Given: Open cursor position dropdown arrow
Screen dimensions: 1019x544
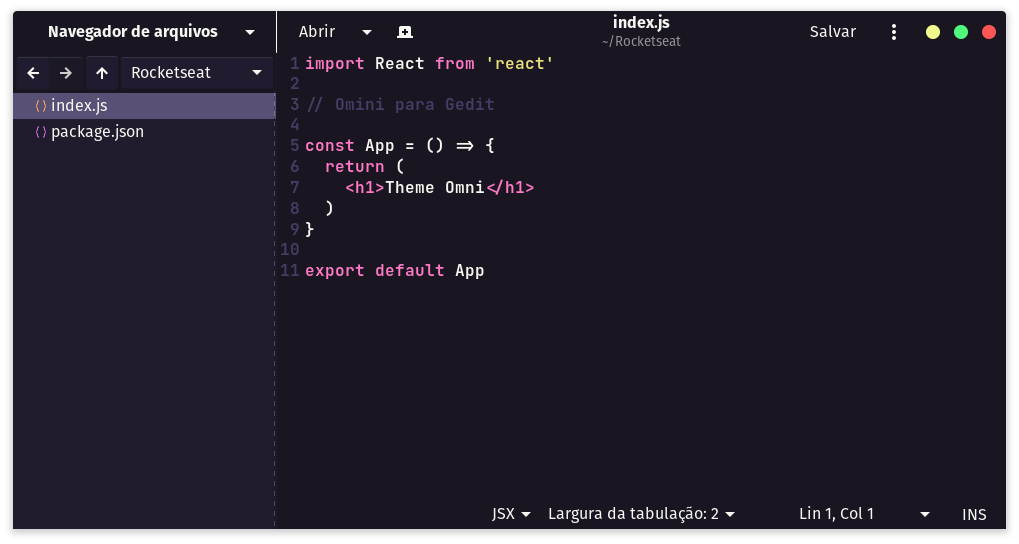Looking at the screenshot, I should click(x=924, y=514).
